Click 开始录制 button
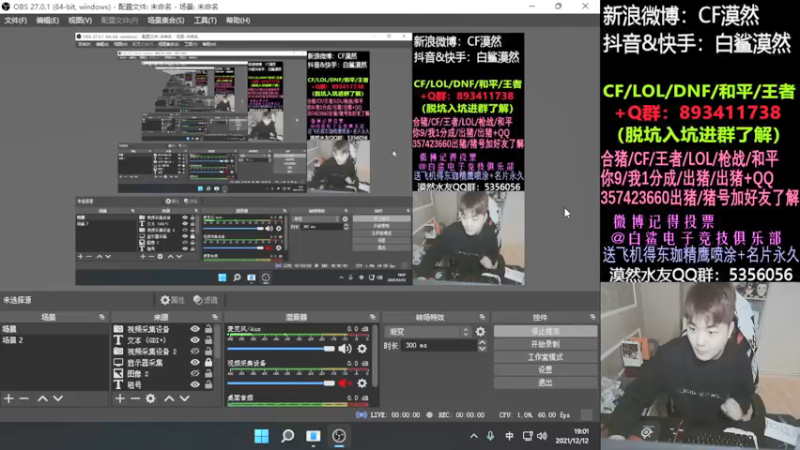This screenshot has height=450, width=800. tap(545, 344)
